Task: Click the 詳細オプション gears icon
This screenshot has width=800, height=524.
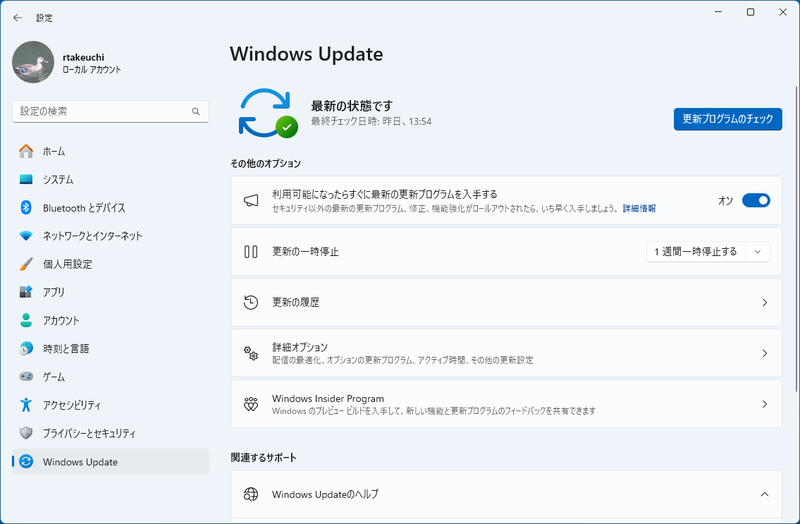Action: [251, 353]
